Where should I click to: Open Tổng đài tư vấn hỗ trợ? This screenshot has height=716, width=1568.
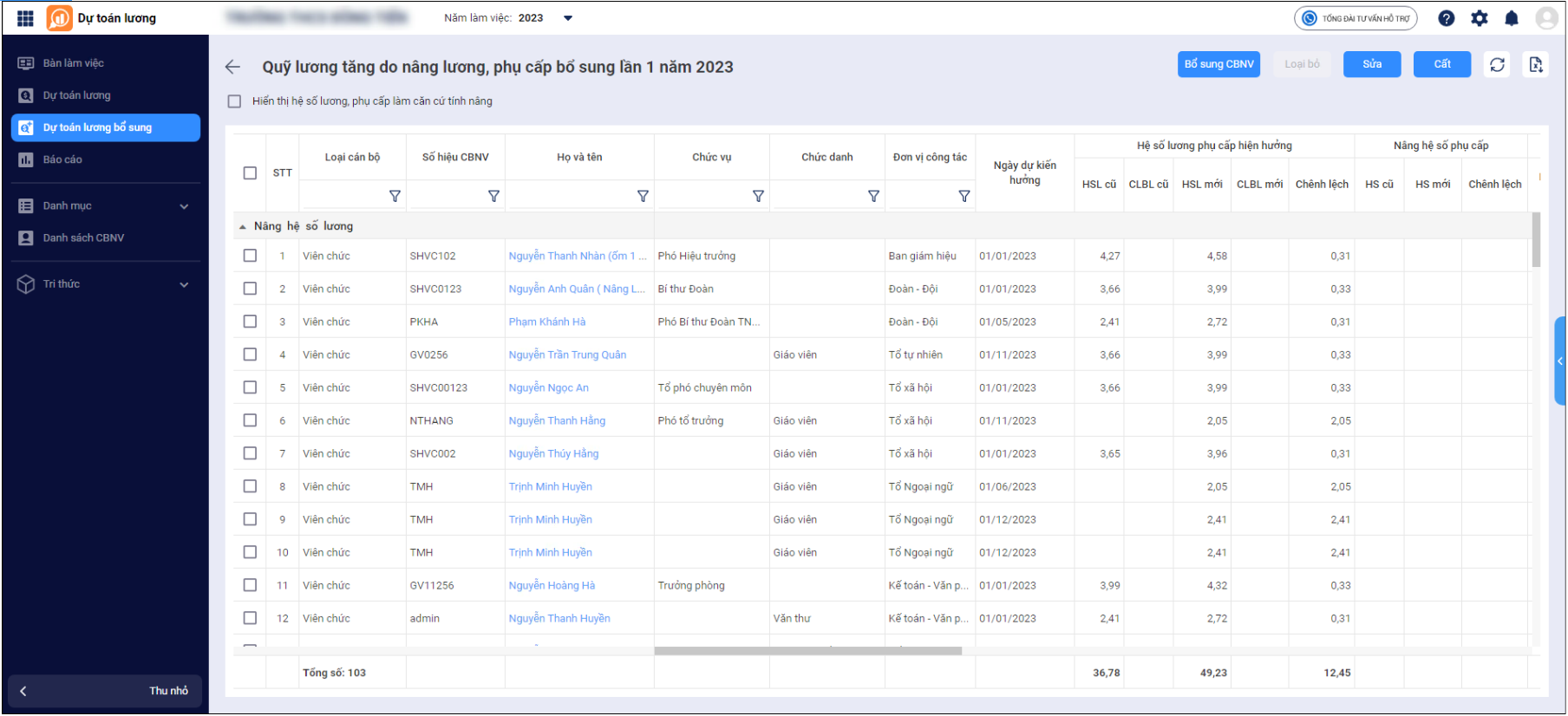click(x=1356, y=18)
